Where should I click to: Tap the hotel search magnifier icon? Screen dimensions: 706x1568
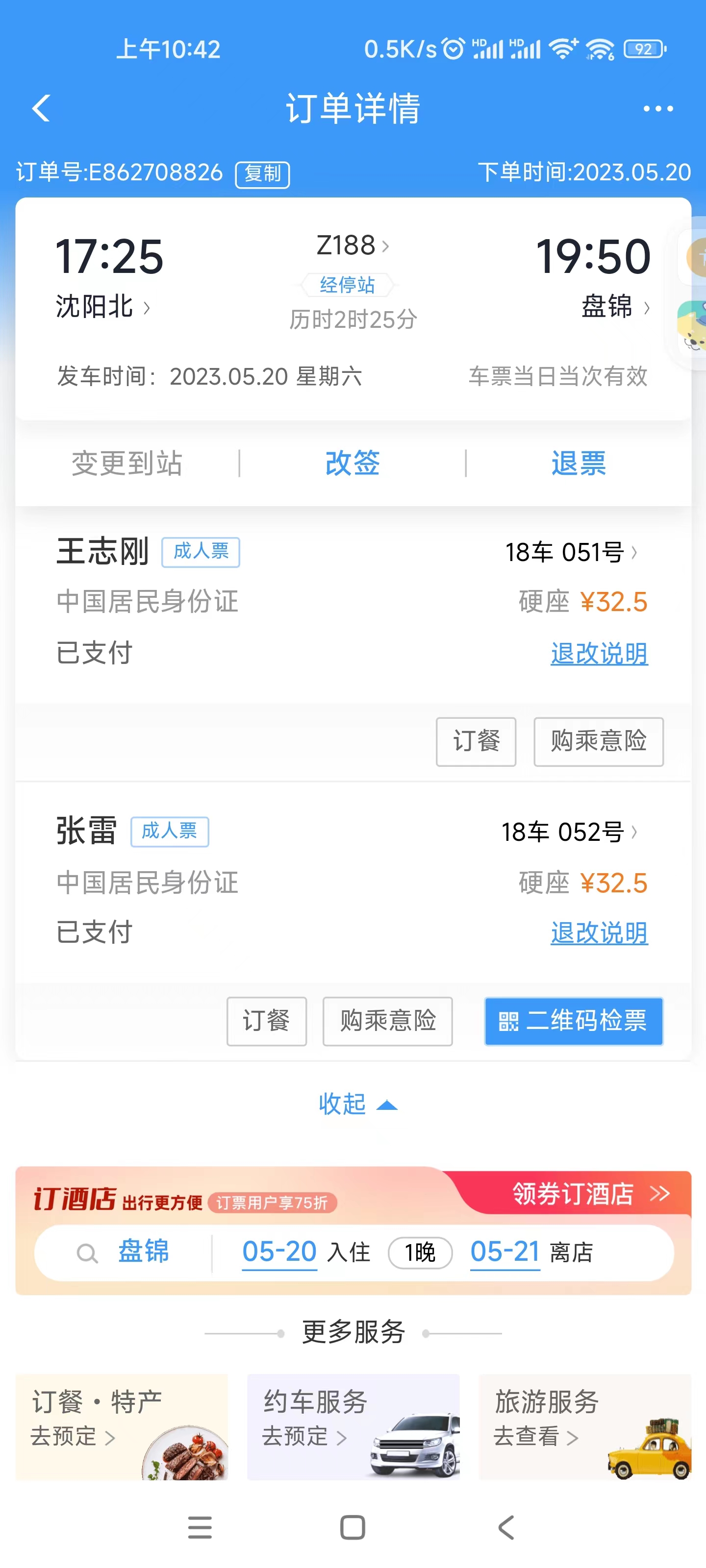coord(87,1253)
